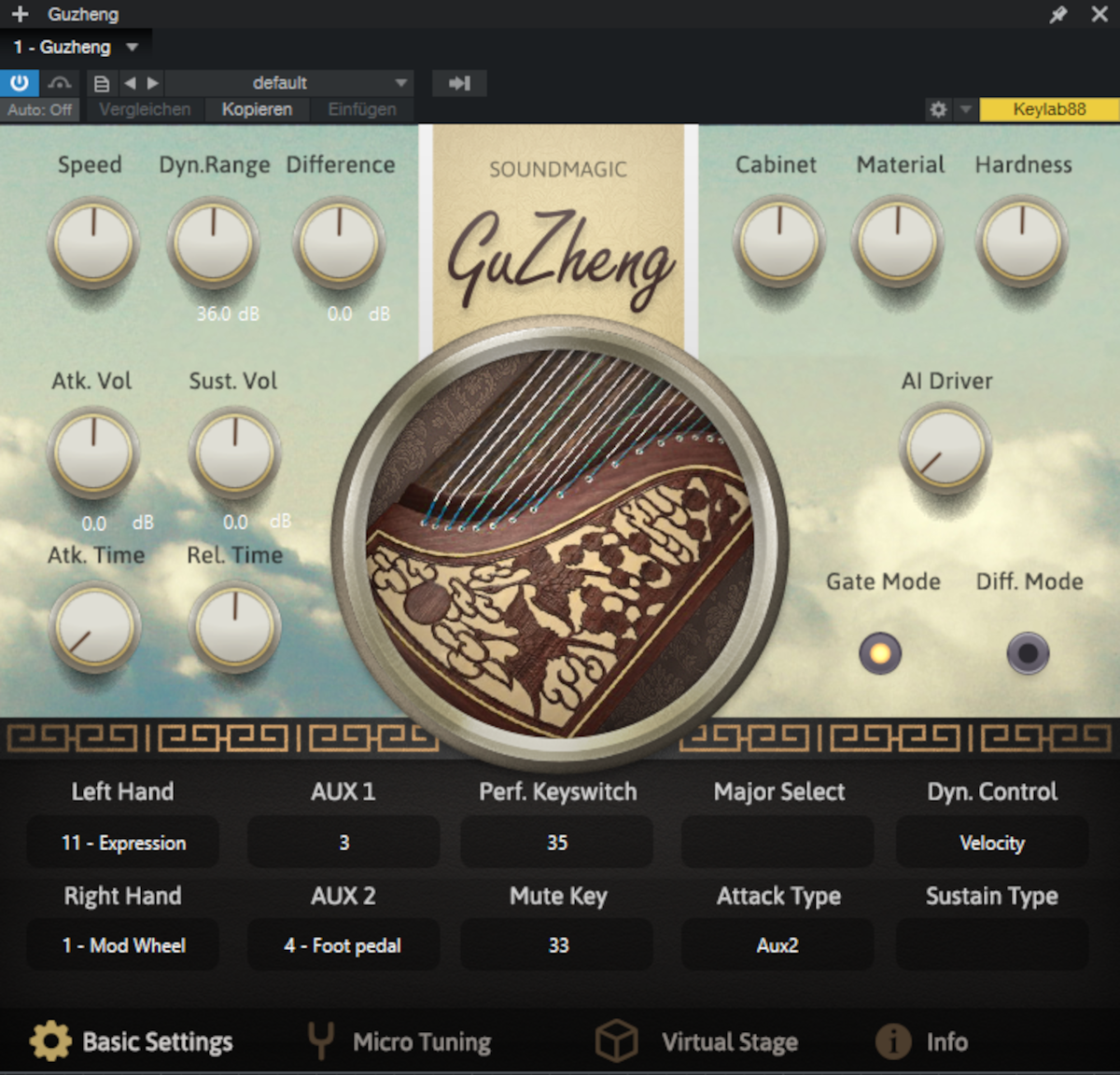Toggle the Gate Mode button
Screen dimensions: 1120x1075
(880, 653)
